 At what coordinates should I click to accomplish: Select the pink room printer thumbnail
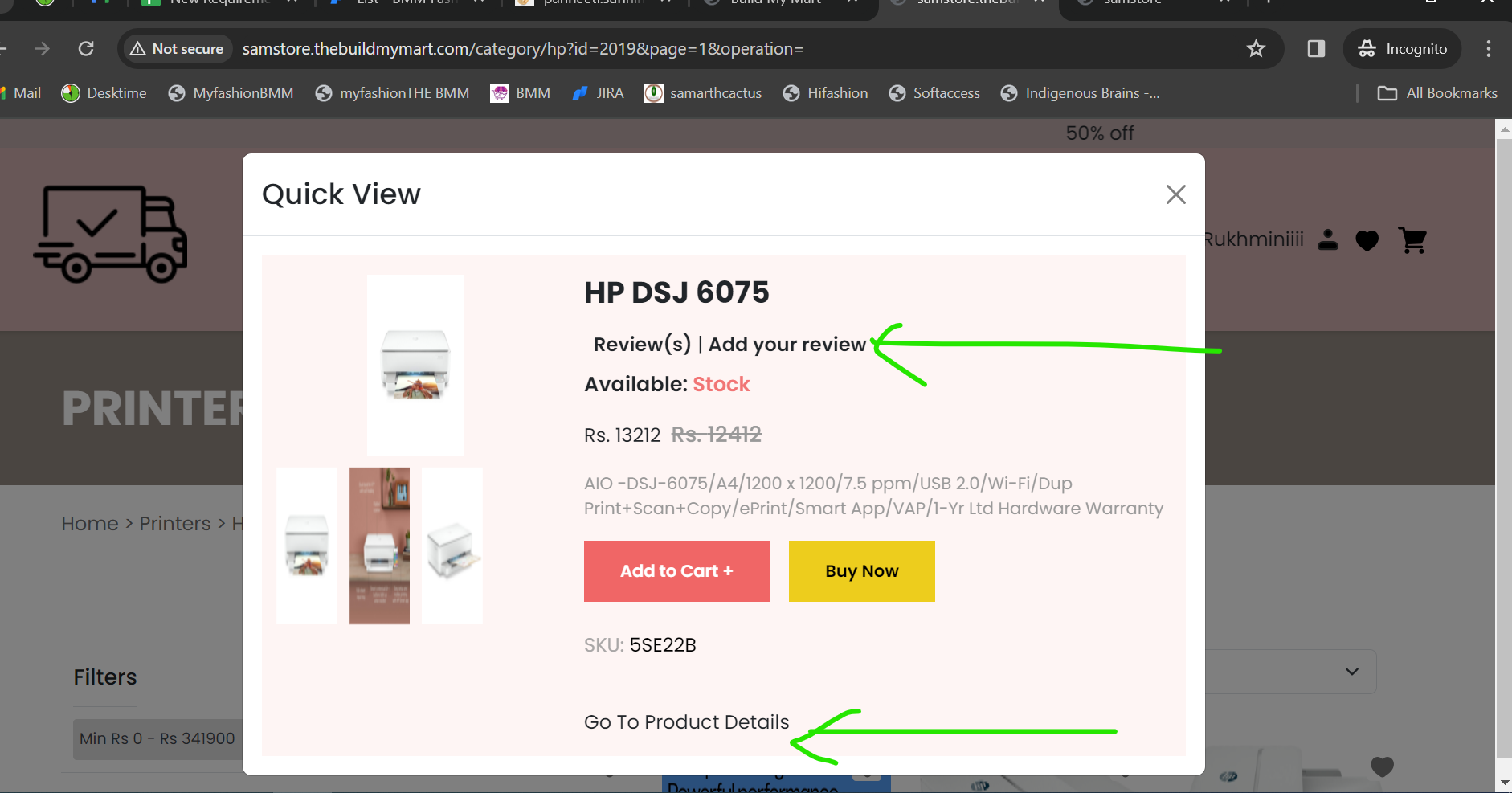pyautogui.click(x=379, y=546)
